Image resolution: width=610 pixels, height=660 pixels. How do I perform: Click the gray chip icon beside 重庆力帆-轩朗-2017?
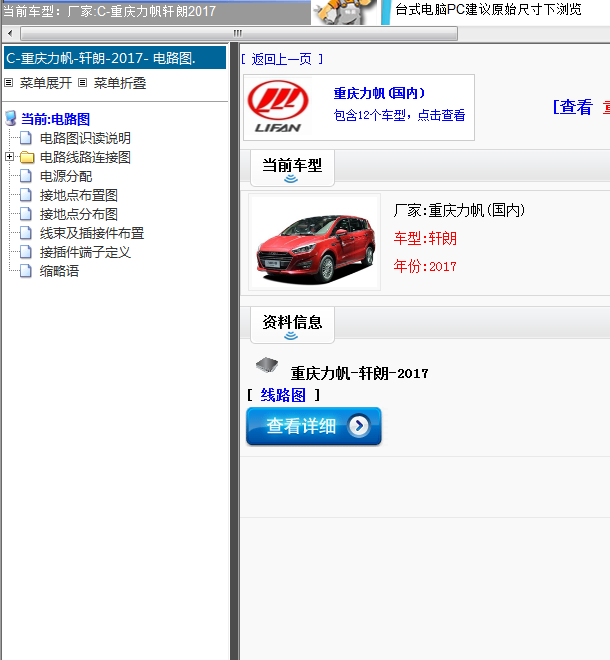[x=266, y=365]
